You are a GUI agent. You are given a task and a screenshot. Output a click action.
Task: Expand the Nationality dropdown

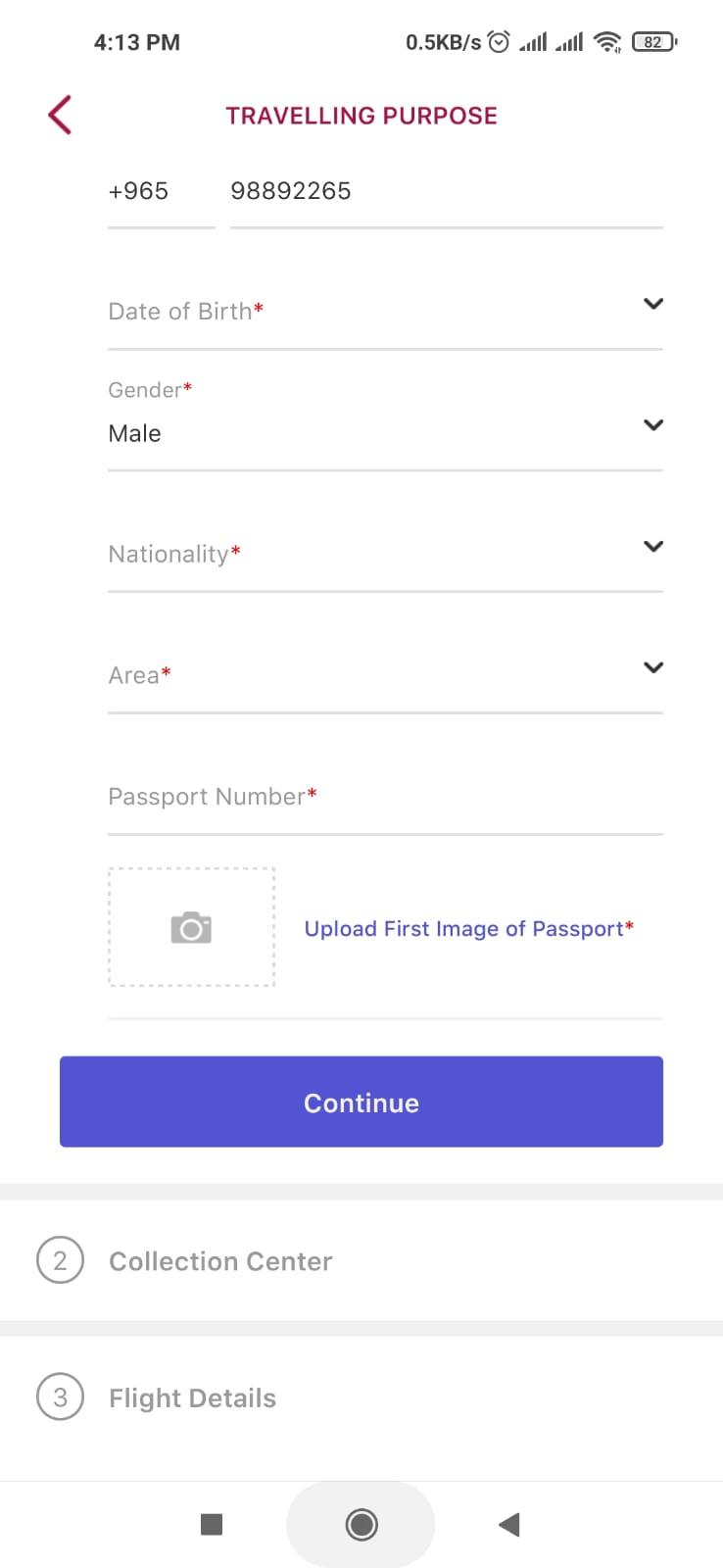[385, 554]
